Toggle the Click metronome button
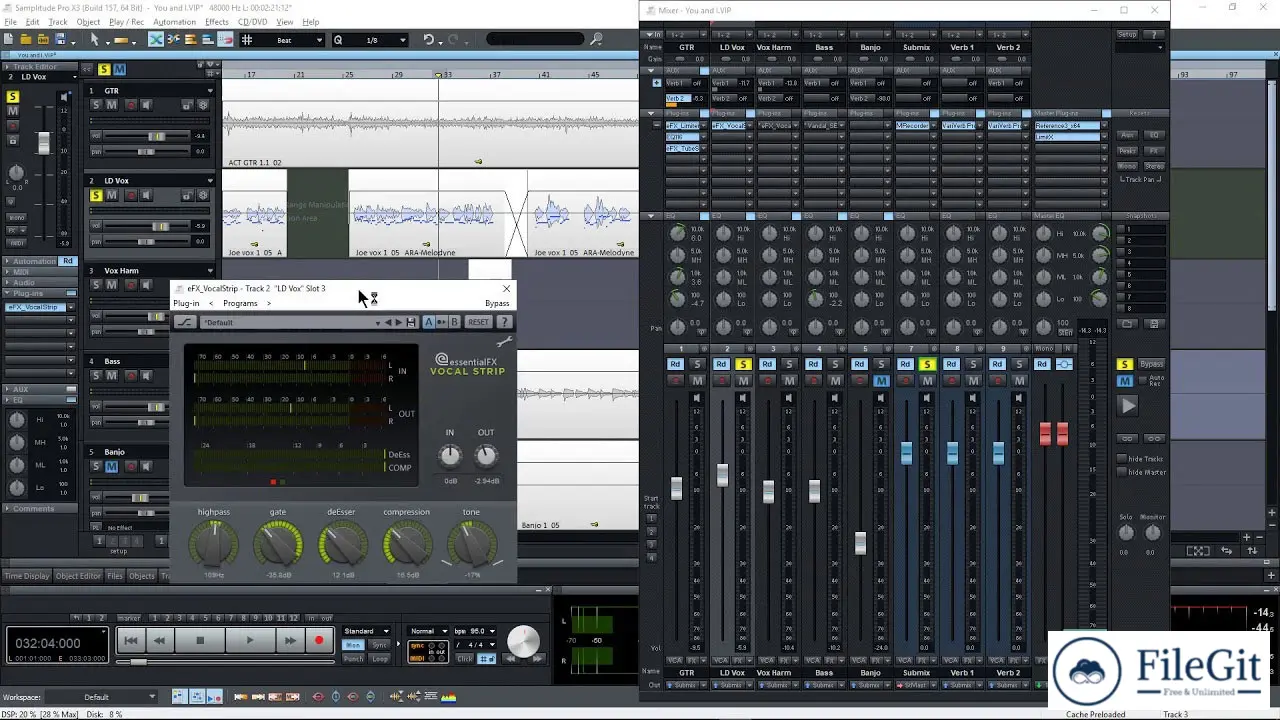Screen dimensions: 1280x720 (x=464, y=658)
